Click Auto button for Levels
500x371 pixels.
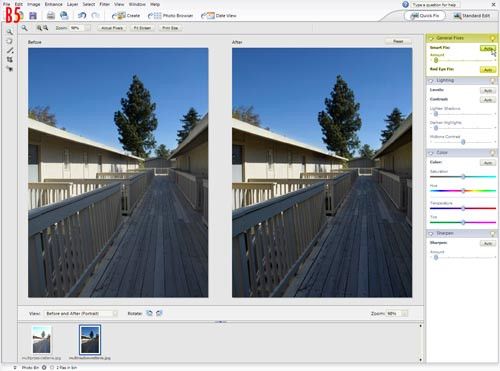[x=488, y=91]
